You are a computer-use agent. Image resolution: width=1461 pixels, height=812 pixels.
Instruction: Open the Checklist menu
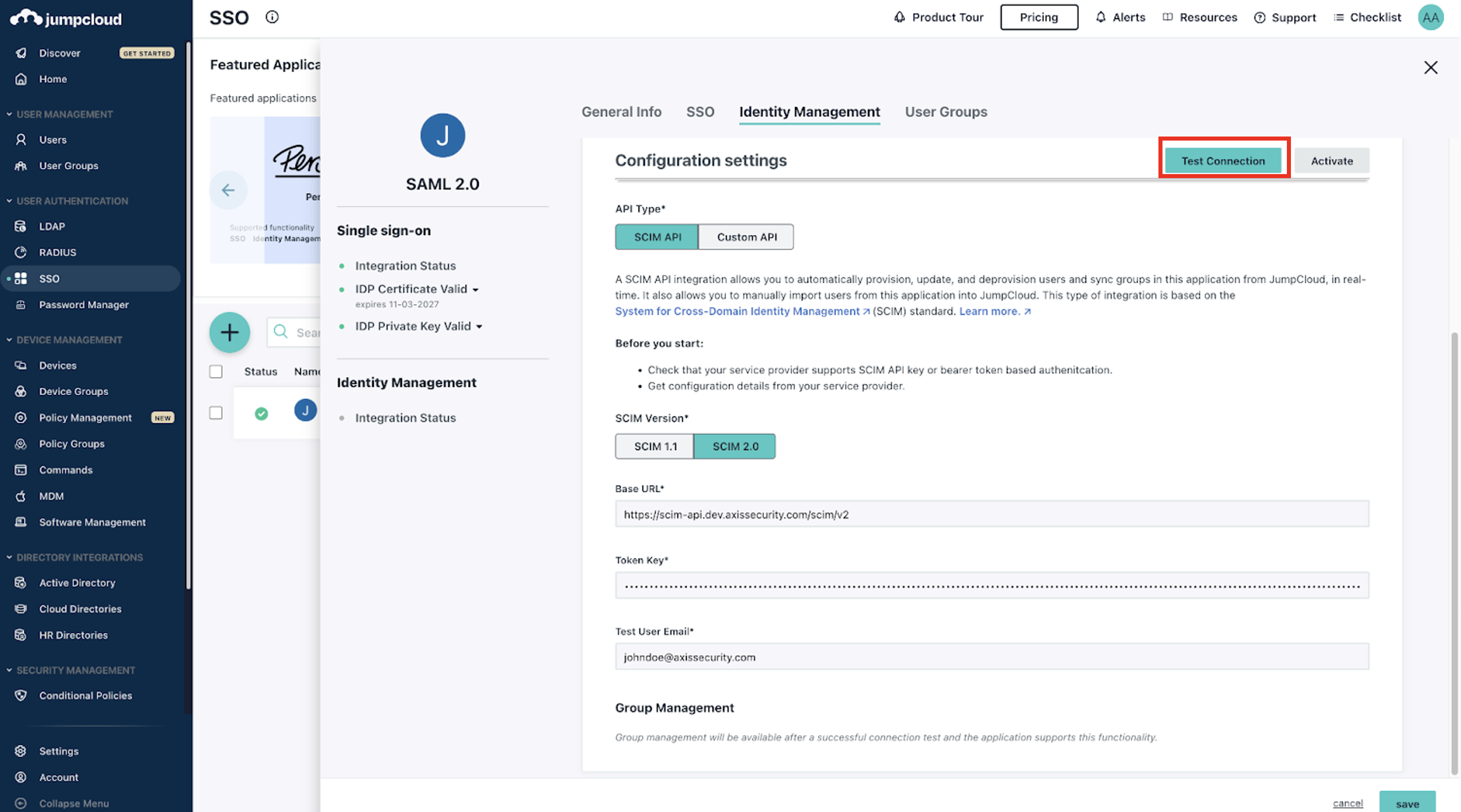coord(1367,18)
